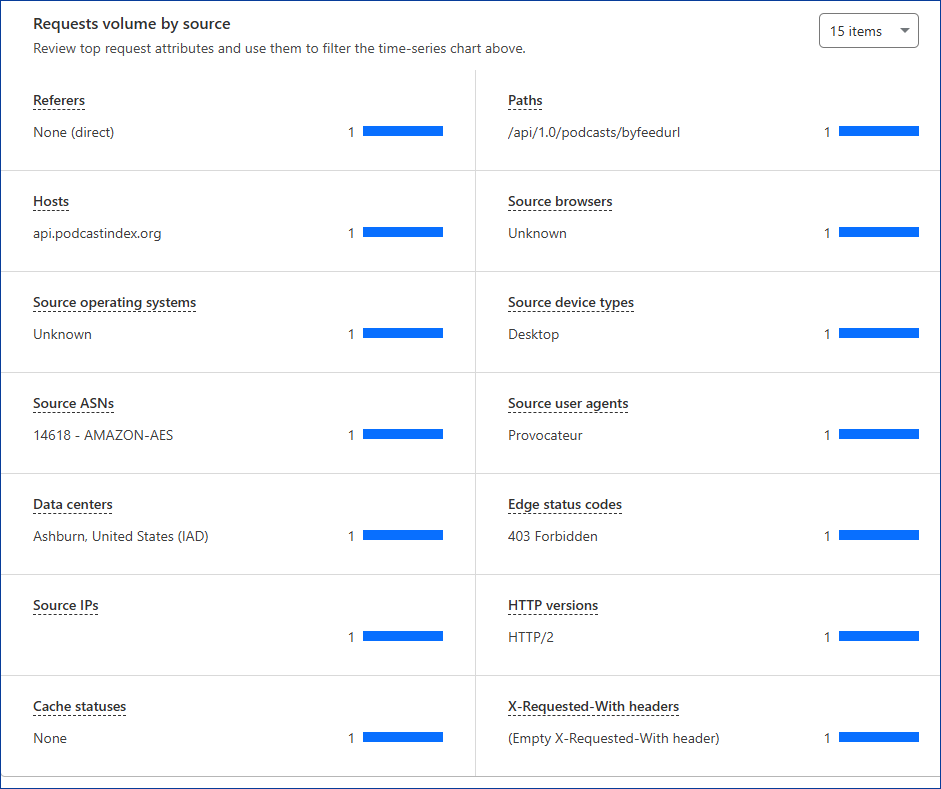The height and width of the screenshot is (789, 941).
Task: Click the HTTP versions heading
Action: (552, 606)
